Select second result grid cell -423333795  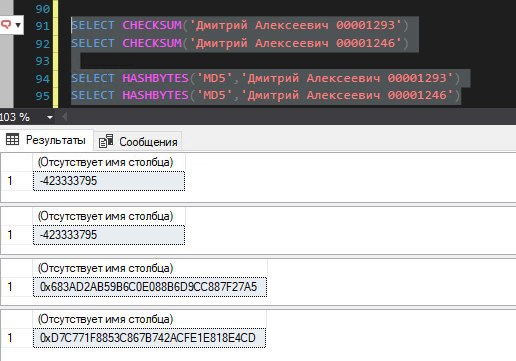[x=109, y=235]
